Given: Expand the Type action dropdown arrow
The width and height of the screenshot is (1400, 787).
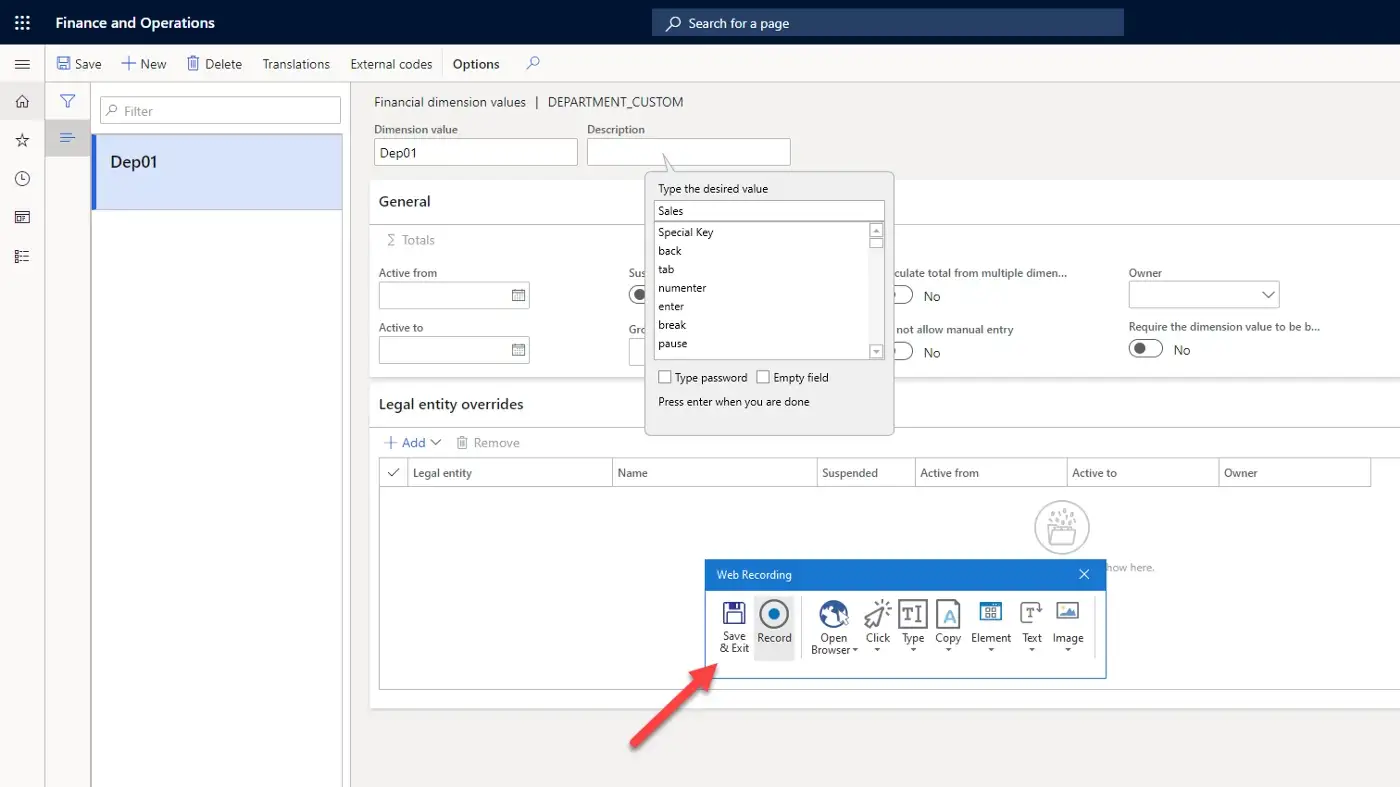Looking at the screenshot, I should click(913, 651).
